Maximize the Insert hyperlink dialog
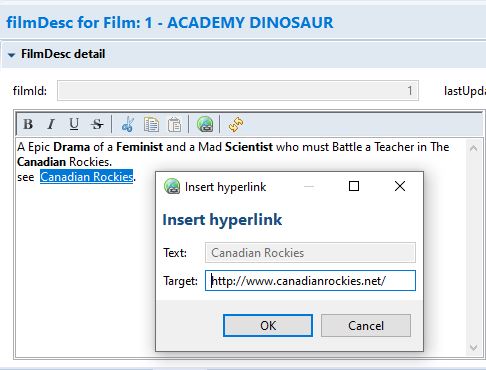Image resolution: width=486 pixels, height=370 pixels. coord(354,186)
